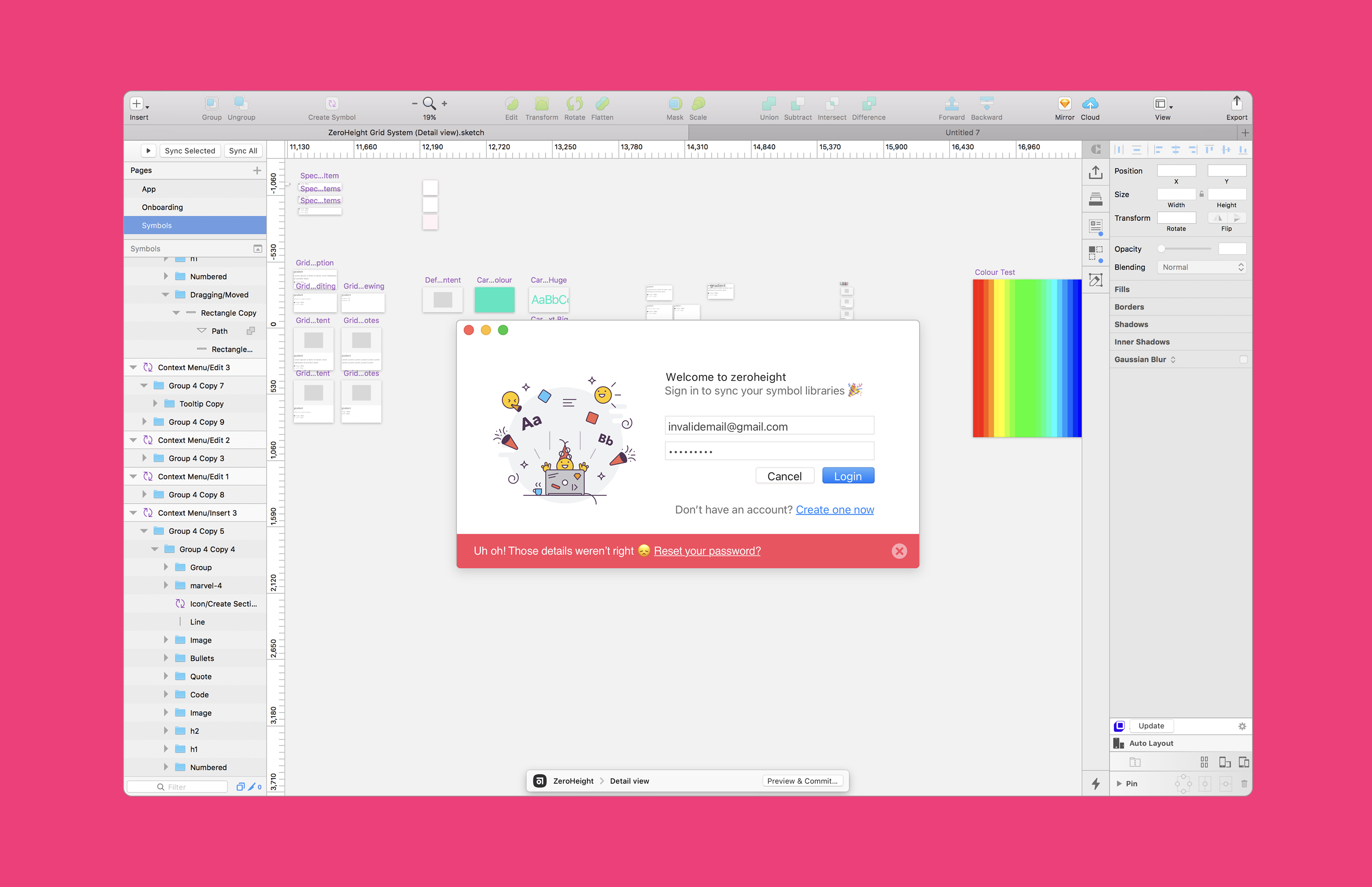Viewport: 1372px width, 887px height.
Task: Collapse Context Menu/Edit 3 symbol
Action: (133, 368)
